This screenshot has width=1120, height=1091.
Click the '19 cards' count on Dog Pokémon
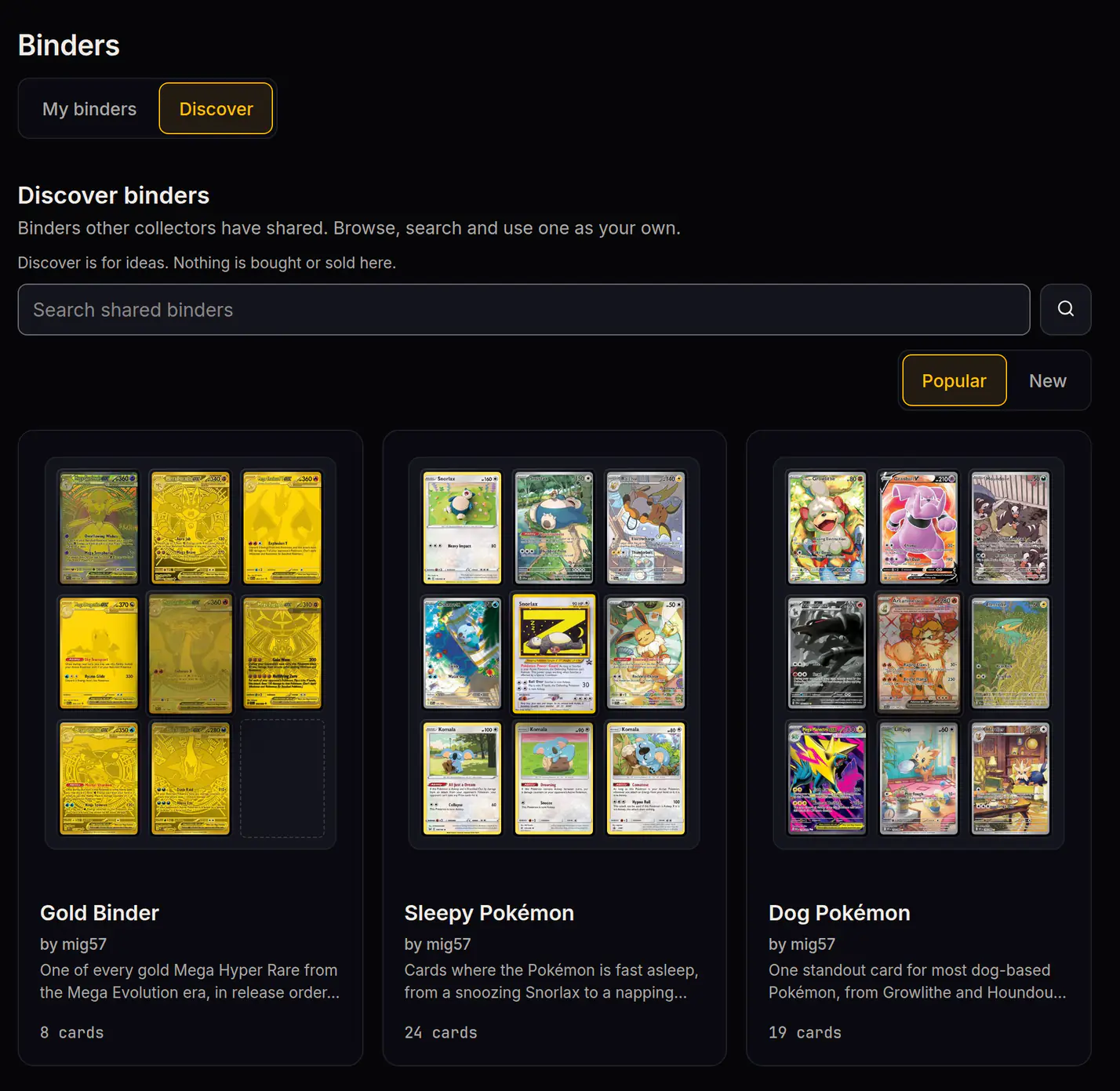805,1032
